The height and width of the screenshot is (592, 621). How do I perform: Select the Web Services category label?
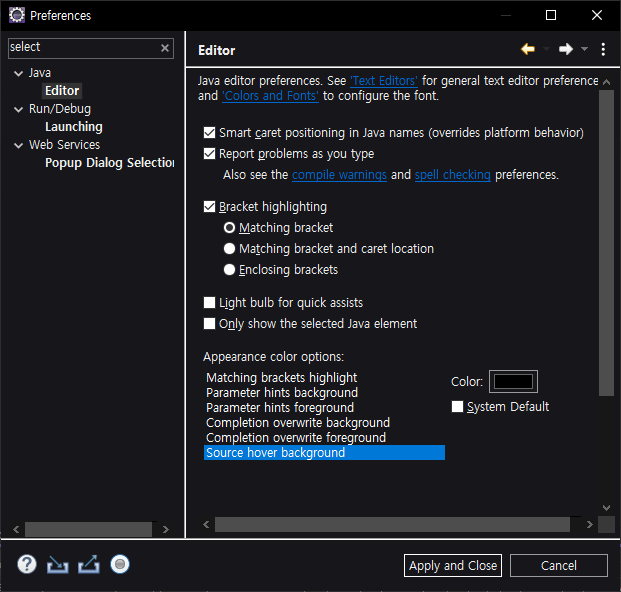(x=64, y=145)
